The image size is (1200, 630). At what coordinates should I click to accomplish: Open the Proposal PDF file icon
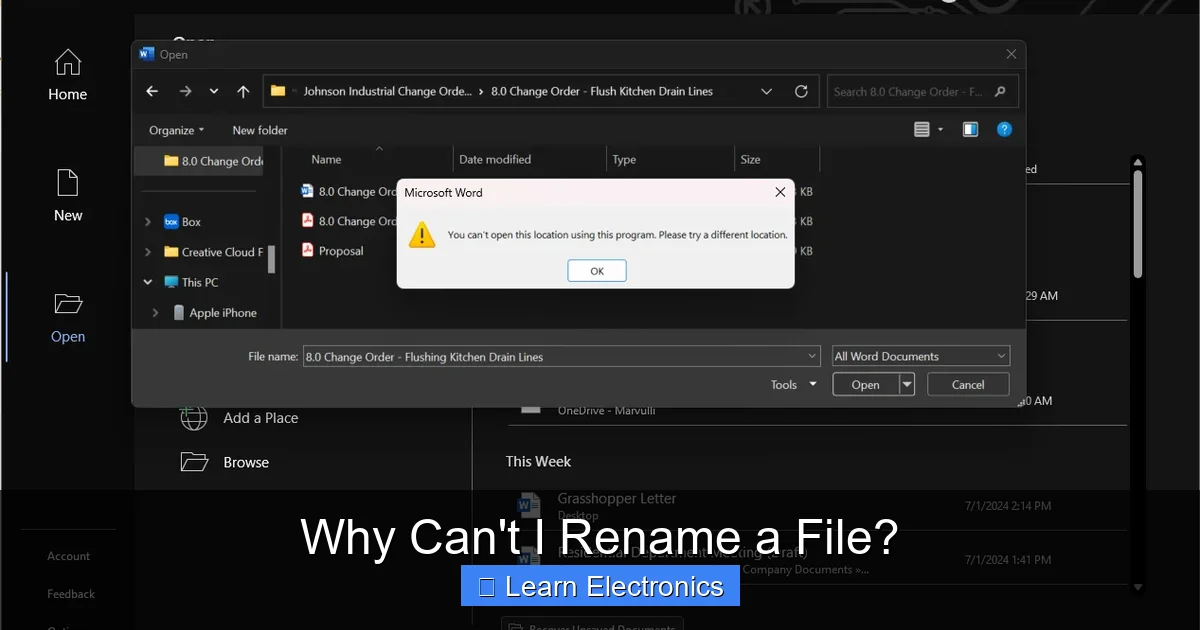coord(306,251)
